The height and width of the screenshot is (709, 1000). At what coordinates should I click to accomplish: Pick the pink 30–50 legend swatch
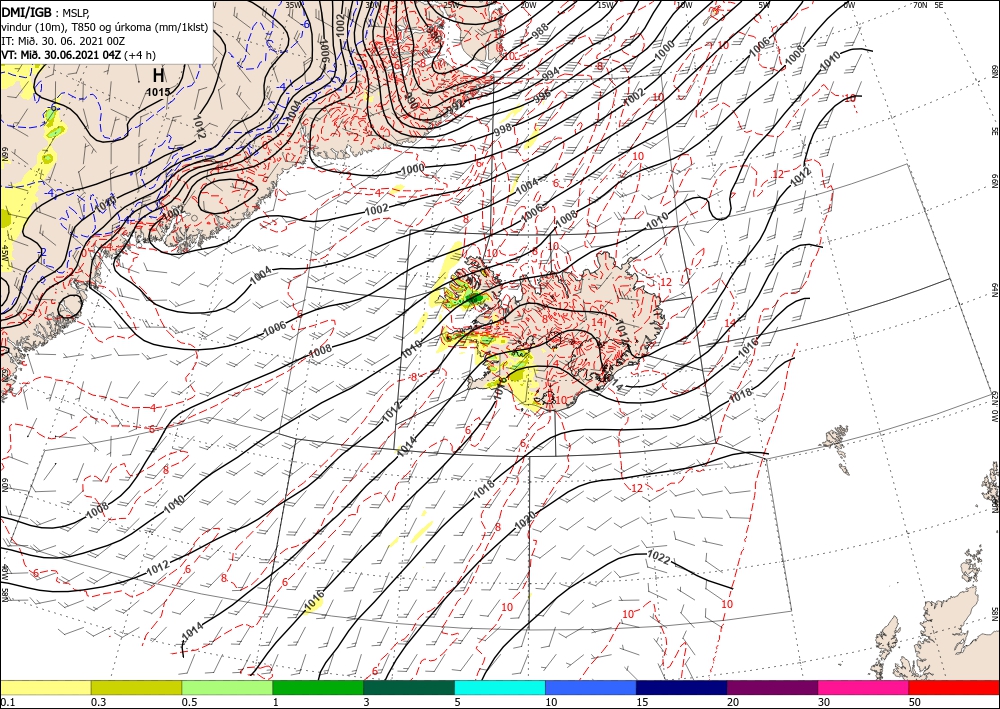click(864, 687)
